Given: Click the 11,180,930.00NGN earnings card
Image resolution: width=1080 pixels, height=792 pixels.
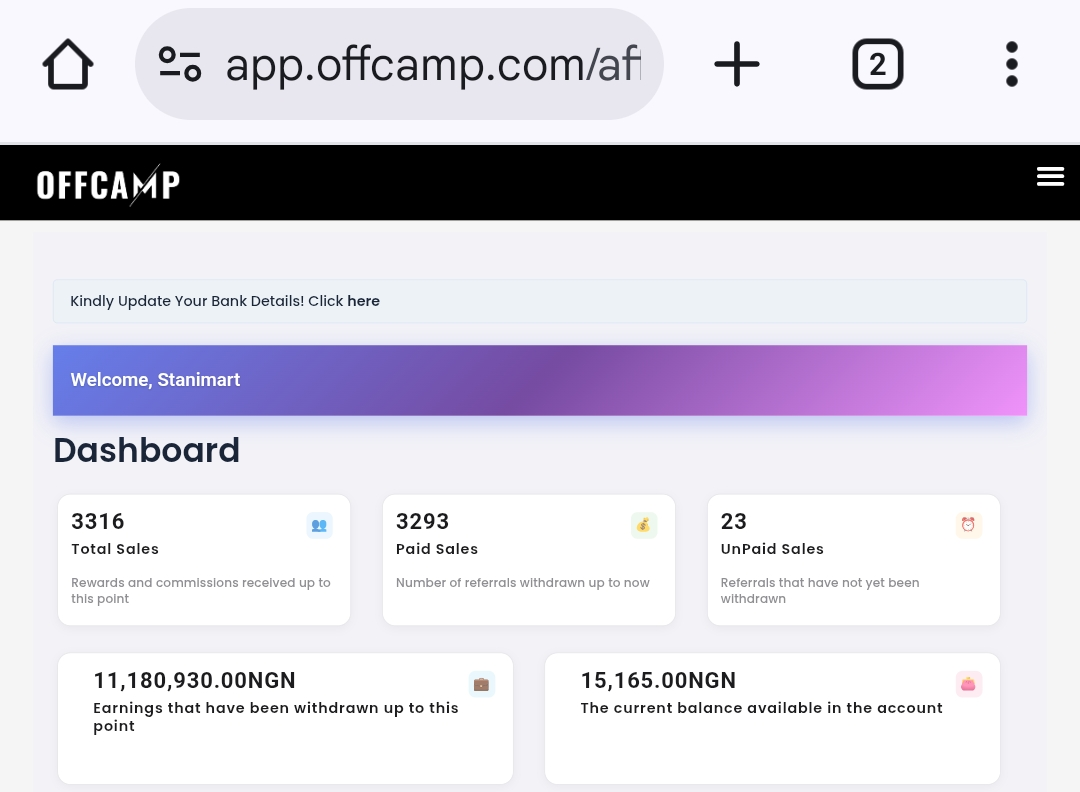Looking at the screenshot, I should point(285,718).
